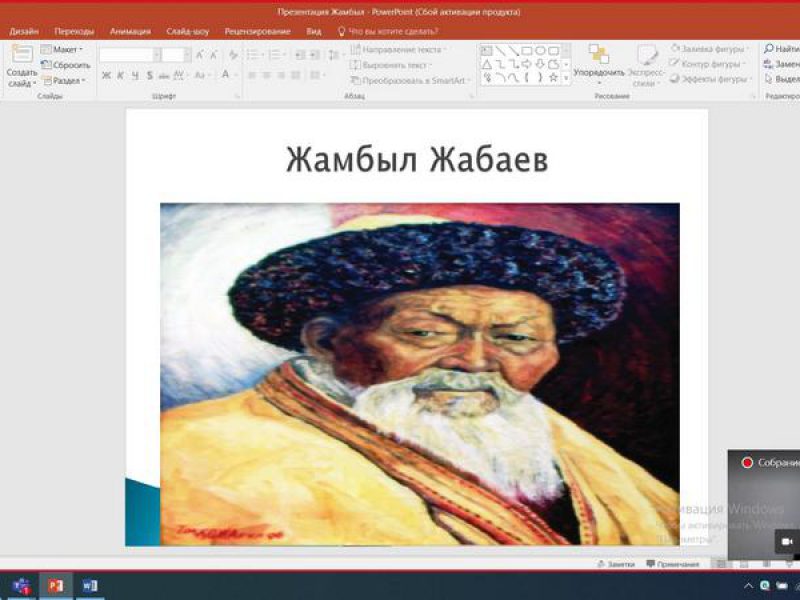Open the numbered list button
The width and height of the screenshot is (800, 600).
pos(277,55)
